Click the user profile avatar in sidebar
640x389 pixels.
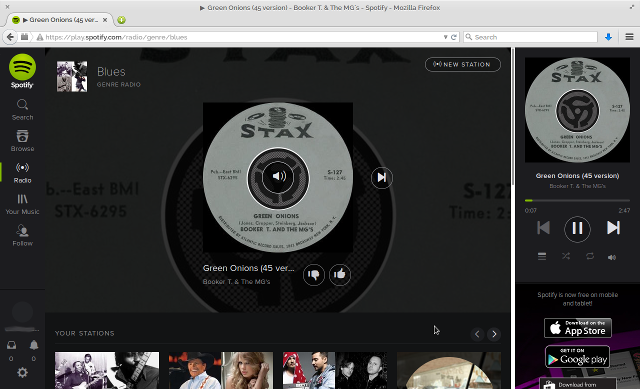pyautogui.click(x=22, y=313)
